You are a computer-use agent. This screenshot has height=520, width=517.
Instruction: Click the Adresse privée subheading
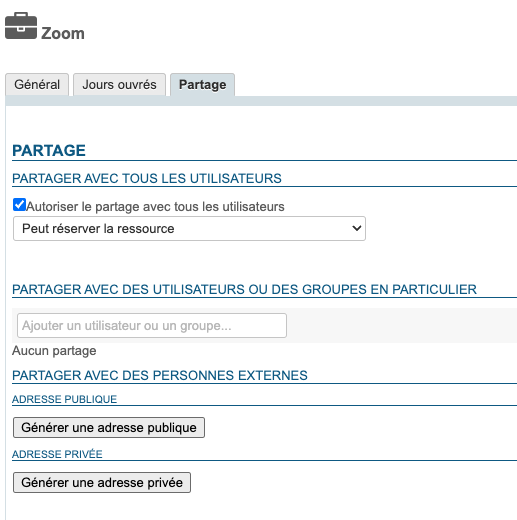[x=57, y=454]
